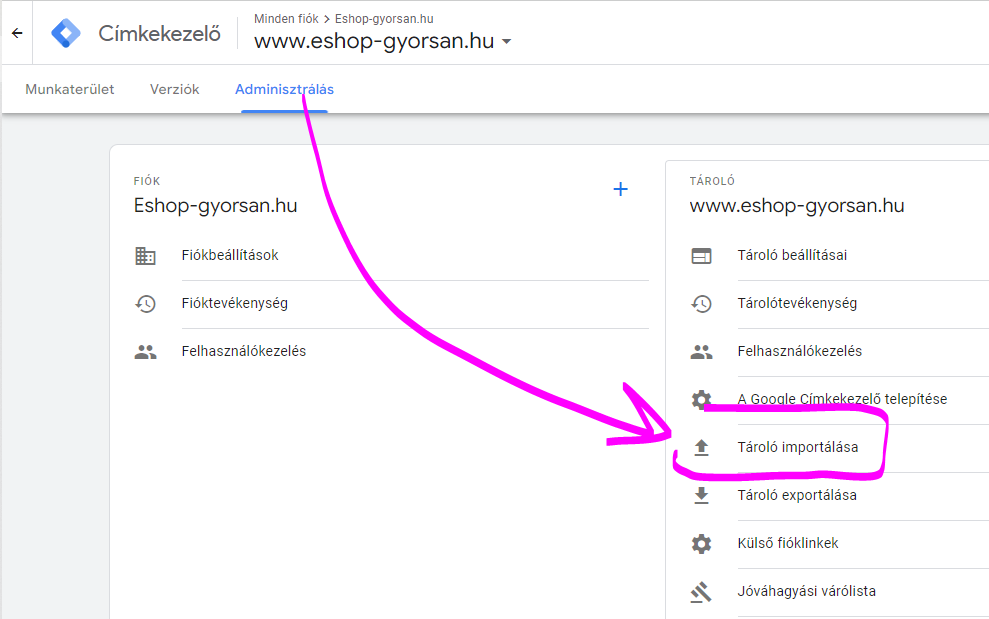The height and width of the screenshot is (619, 989).
Task: Open A Google Címkekezelő telepítése
Action: pos(842,400)
